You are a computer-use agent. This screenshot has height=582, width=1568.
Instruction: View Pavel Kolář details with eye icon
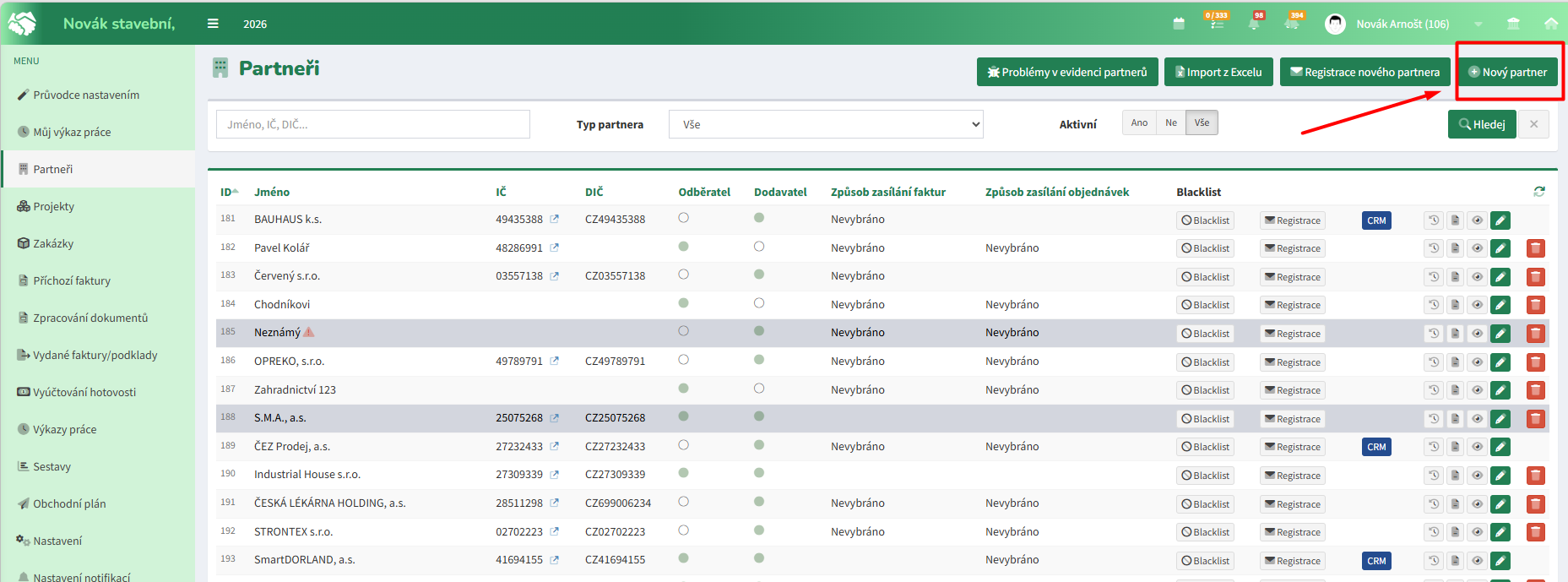1477,248
